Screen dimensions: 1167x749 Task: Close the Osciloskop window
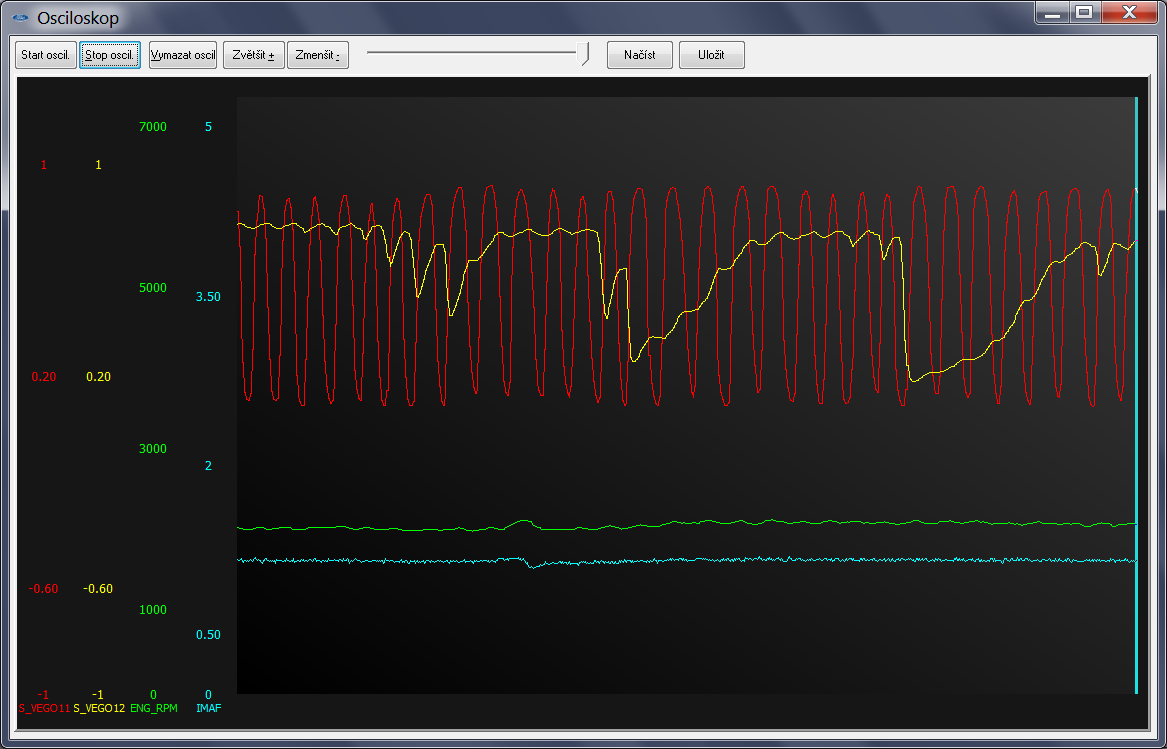[x=1128, y=13]
